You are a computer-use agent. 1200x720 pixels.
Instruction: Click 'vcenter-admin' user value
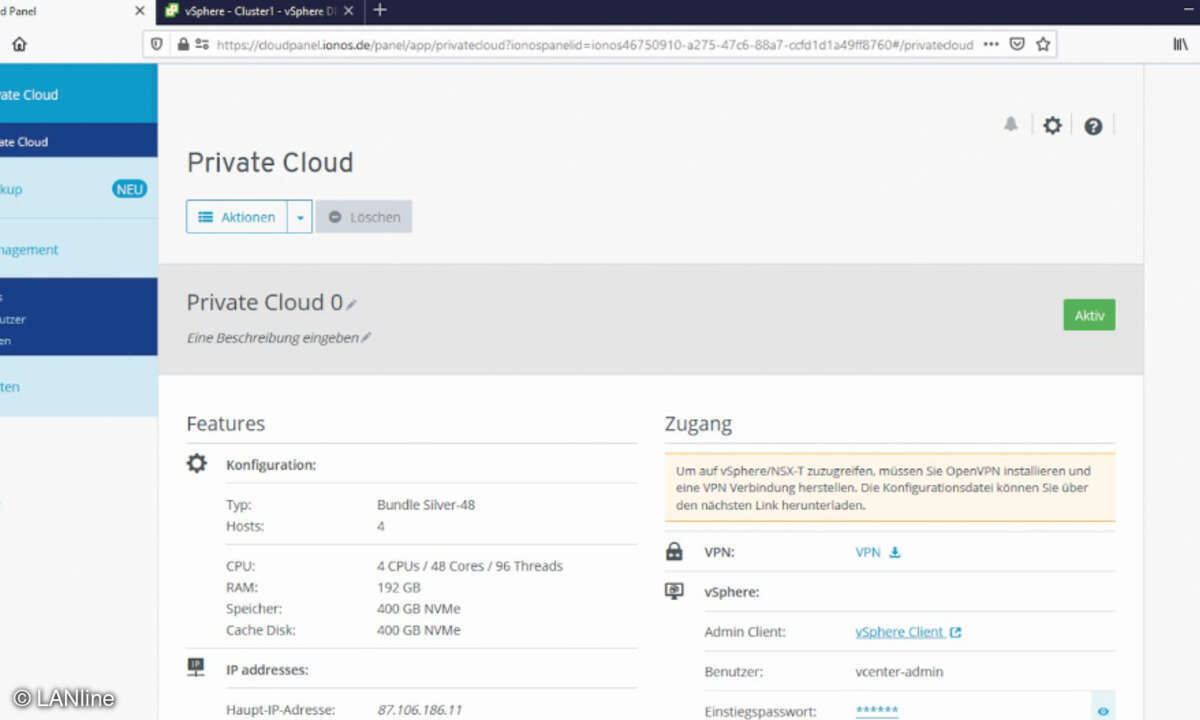899,672
